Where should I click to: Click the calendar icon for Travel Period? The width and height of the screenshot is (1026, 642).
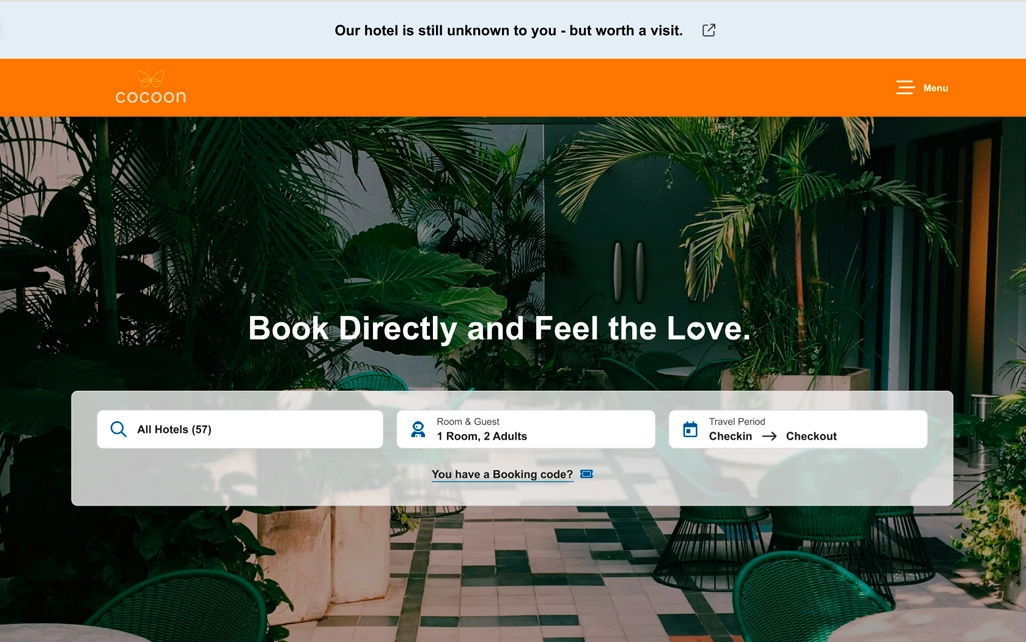(x=690, y=429)
